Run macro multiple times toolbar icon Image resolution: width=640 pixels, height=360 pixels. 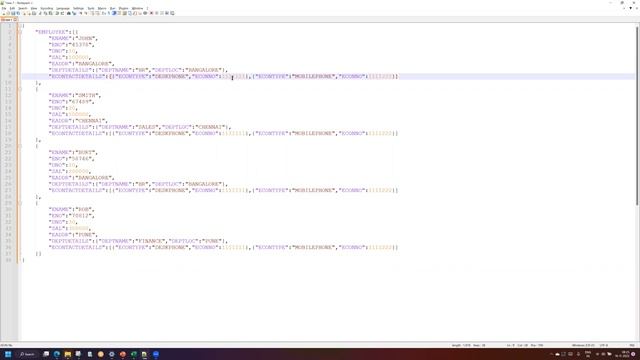(x=167, y=13)
